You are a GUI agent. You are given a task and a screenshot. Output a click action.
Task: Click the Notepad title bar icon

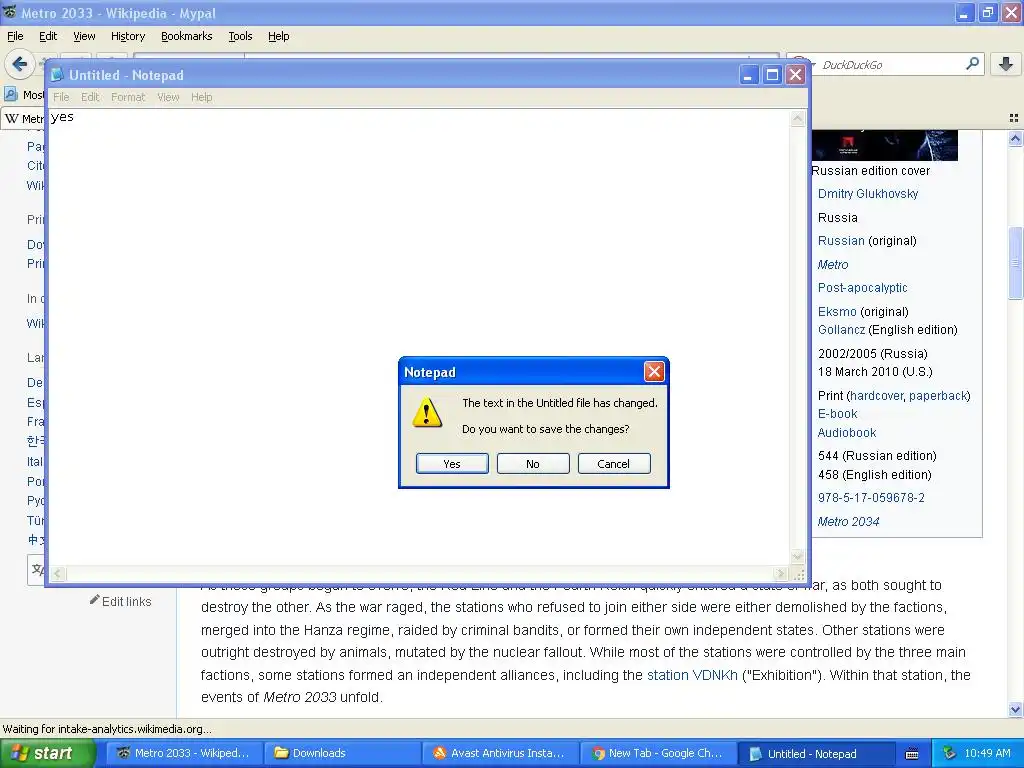[x=57, y=74]
